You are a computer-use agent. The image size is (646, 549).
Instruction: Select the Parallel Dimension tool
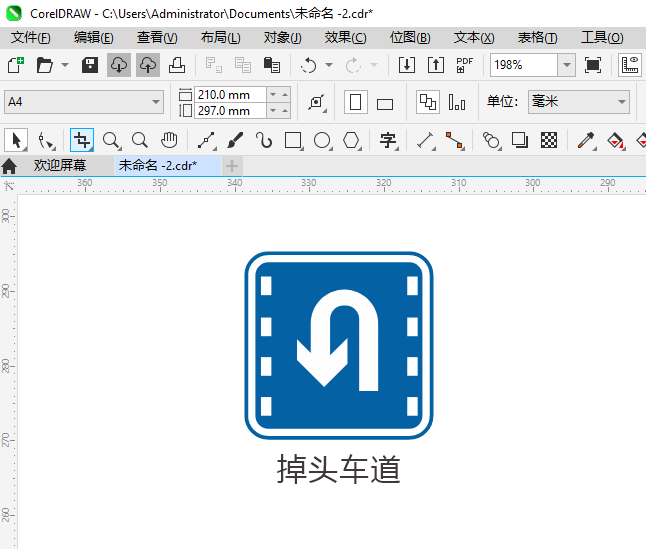[x=426, y=140]
